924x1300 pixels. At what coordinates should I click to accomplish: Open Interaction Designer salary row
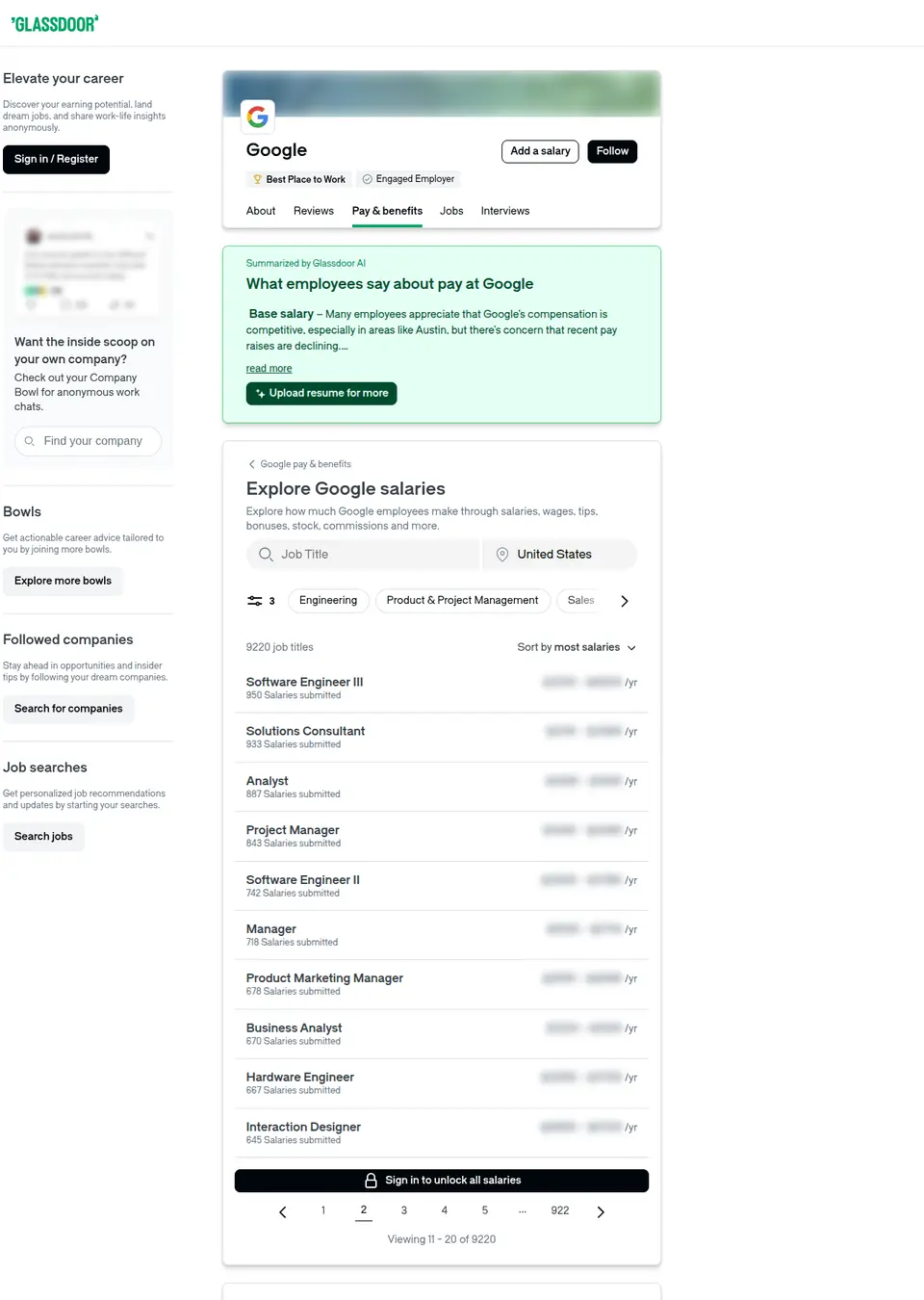pos(442,1133)
